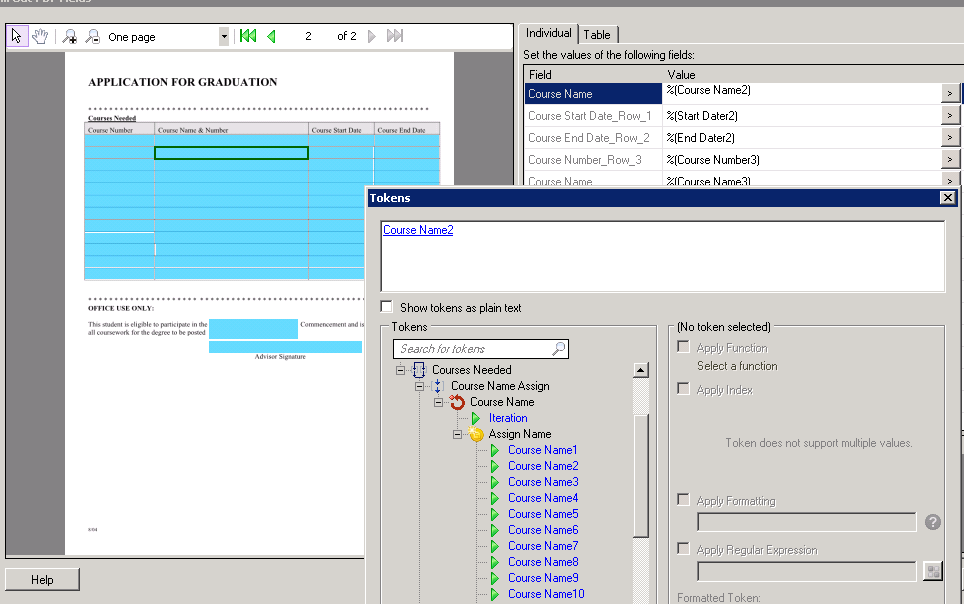
Task: Close the Tokens dialog
Action: click(947, 197)
